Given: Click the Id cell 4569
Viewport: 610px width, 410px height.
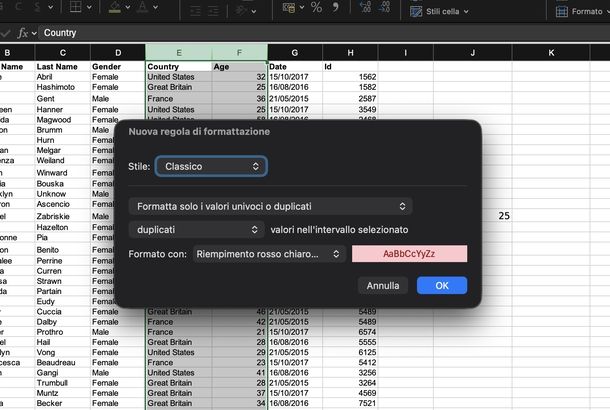Looking at the screenshot, I should coord(351,393).
